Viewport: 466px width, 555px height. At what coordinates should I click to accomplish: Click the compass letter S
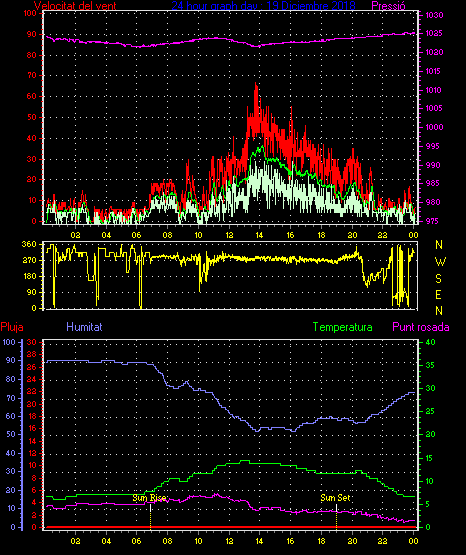coord(438,279)
